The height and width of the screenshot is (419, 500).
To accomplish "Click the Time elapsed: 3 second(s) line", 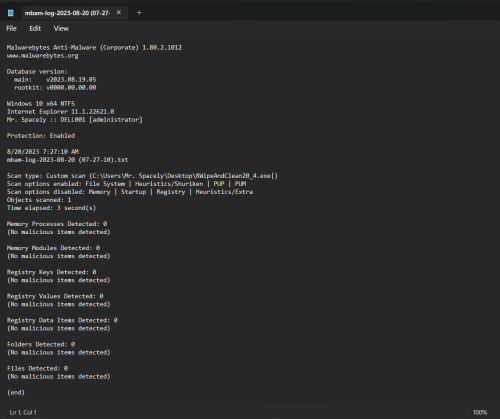I will point(51,208).
